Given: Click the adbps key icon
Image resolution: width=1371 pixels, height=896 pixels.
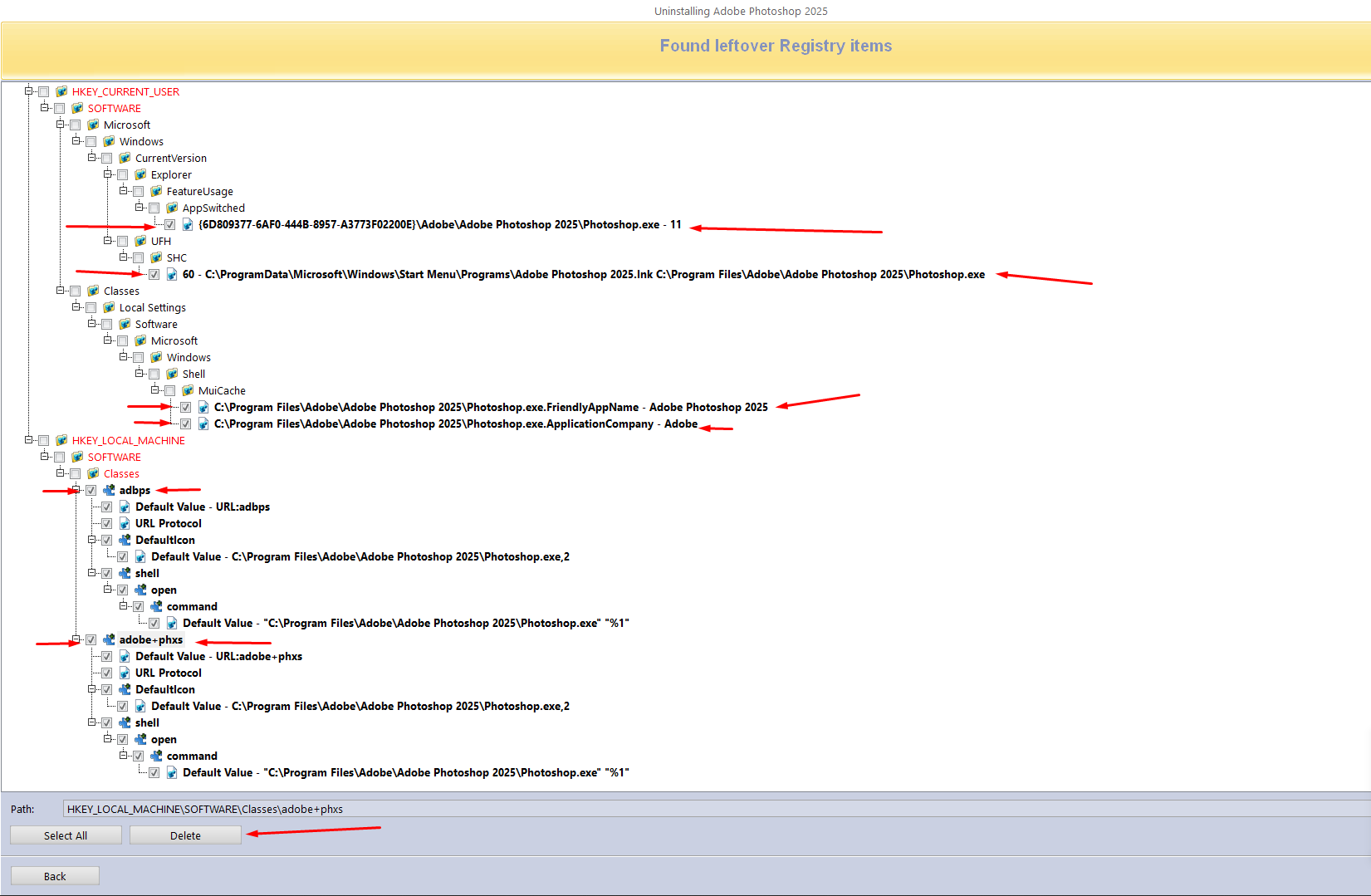Looking at the screenshot, I should click(109, 490).
